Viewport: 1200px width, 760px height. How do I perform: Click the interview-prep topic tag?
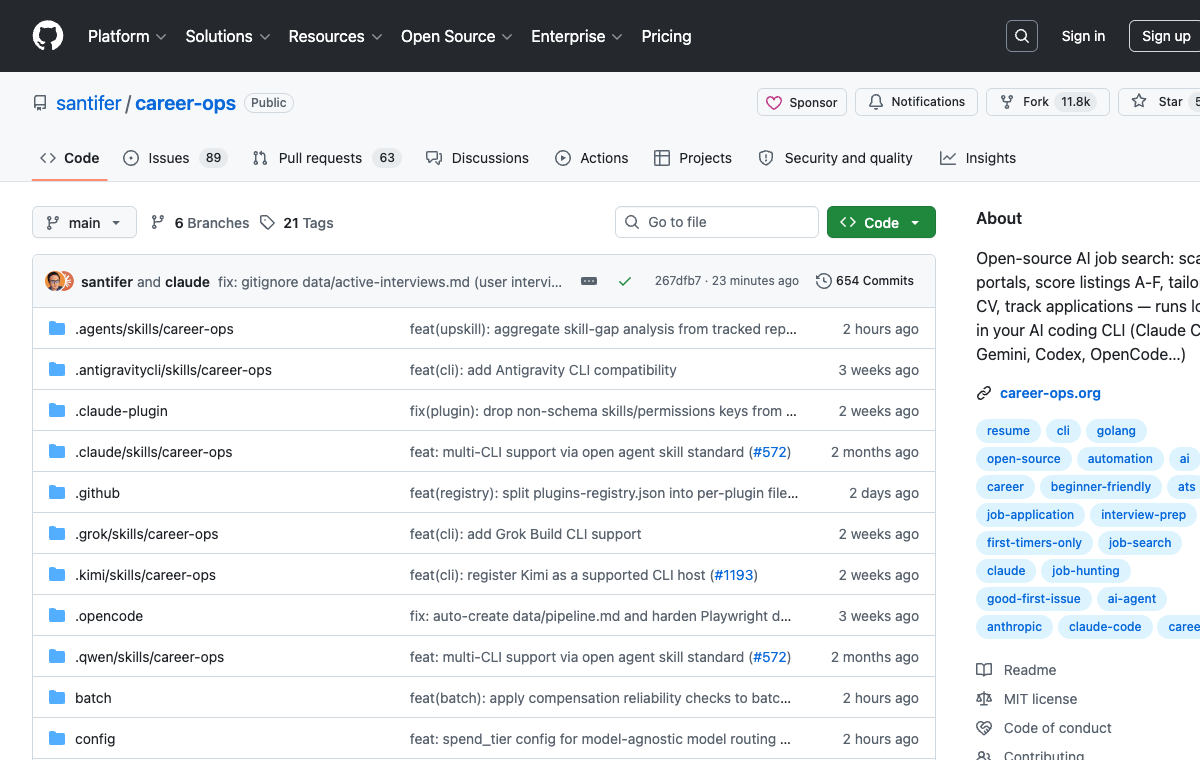click(x=1143, y=515)
